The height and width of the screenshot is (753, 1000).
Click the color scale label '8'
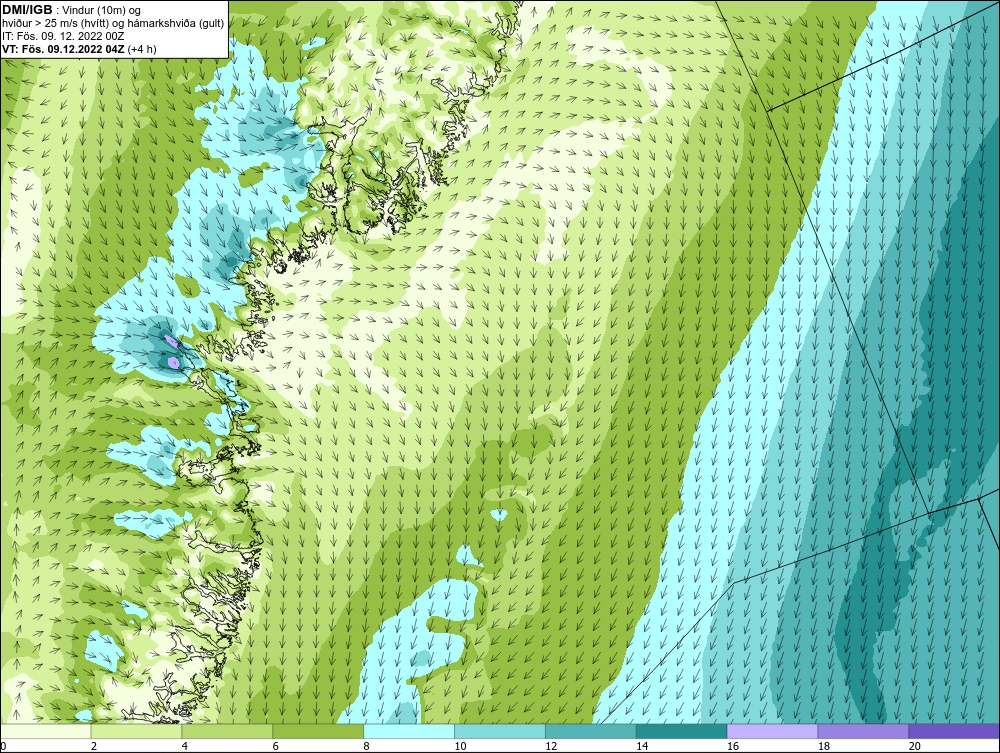point(367,746)
